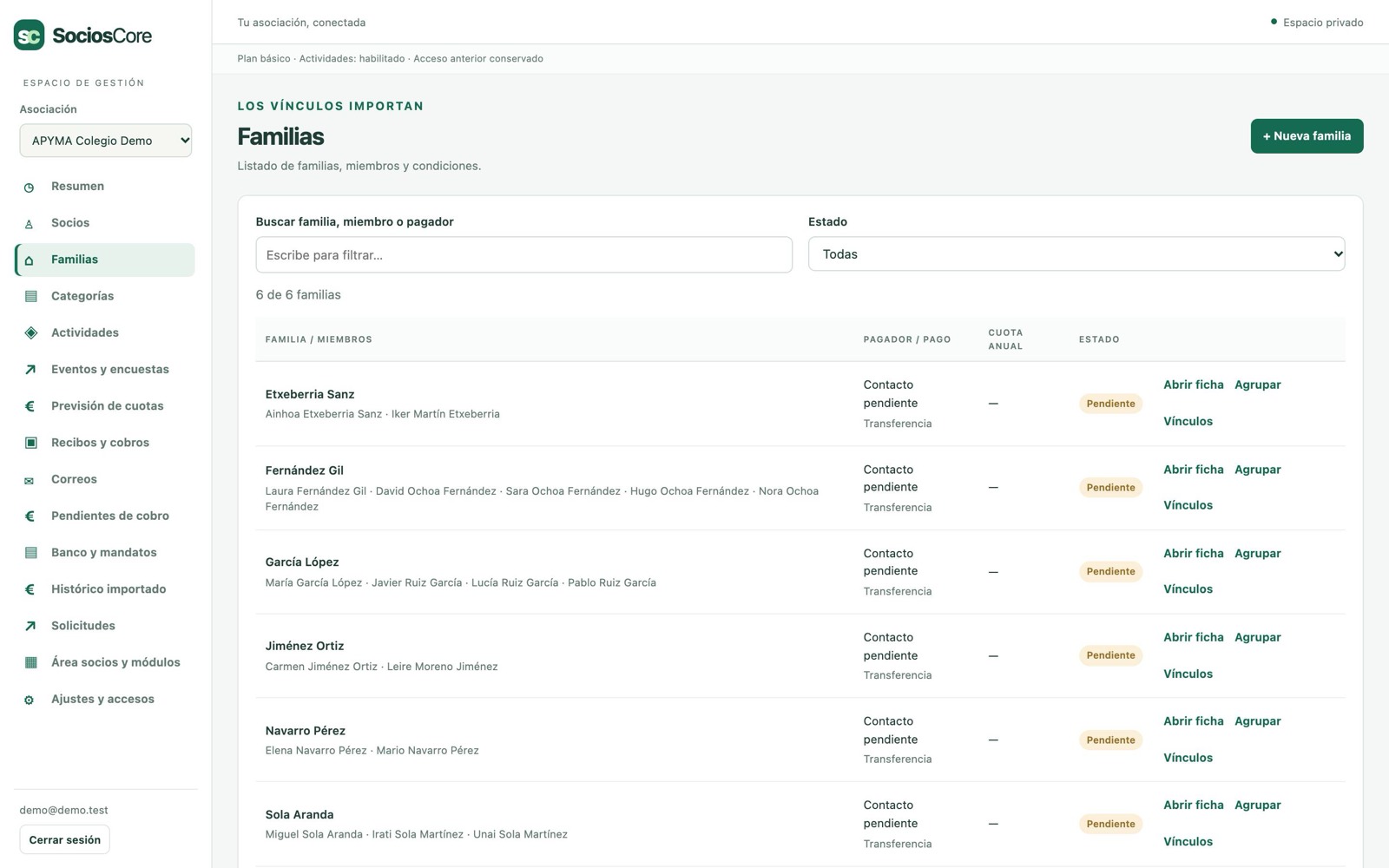This screenshot has width=1389, height=868.
Task: Click Vínculos for Etxeberria Sanz family
Action: (x=1188, y=422)
